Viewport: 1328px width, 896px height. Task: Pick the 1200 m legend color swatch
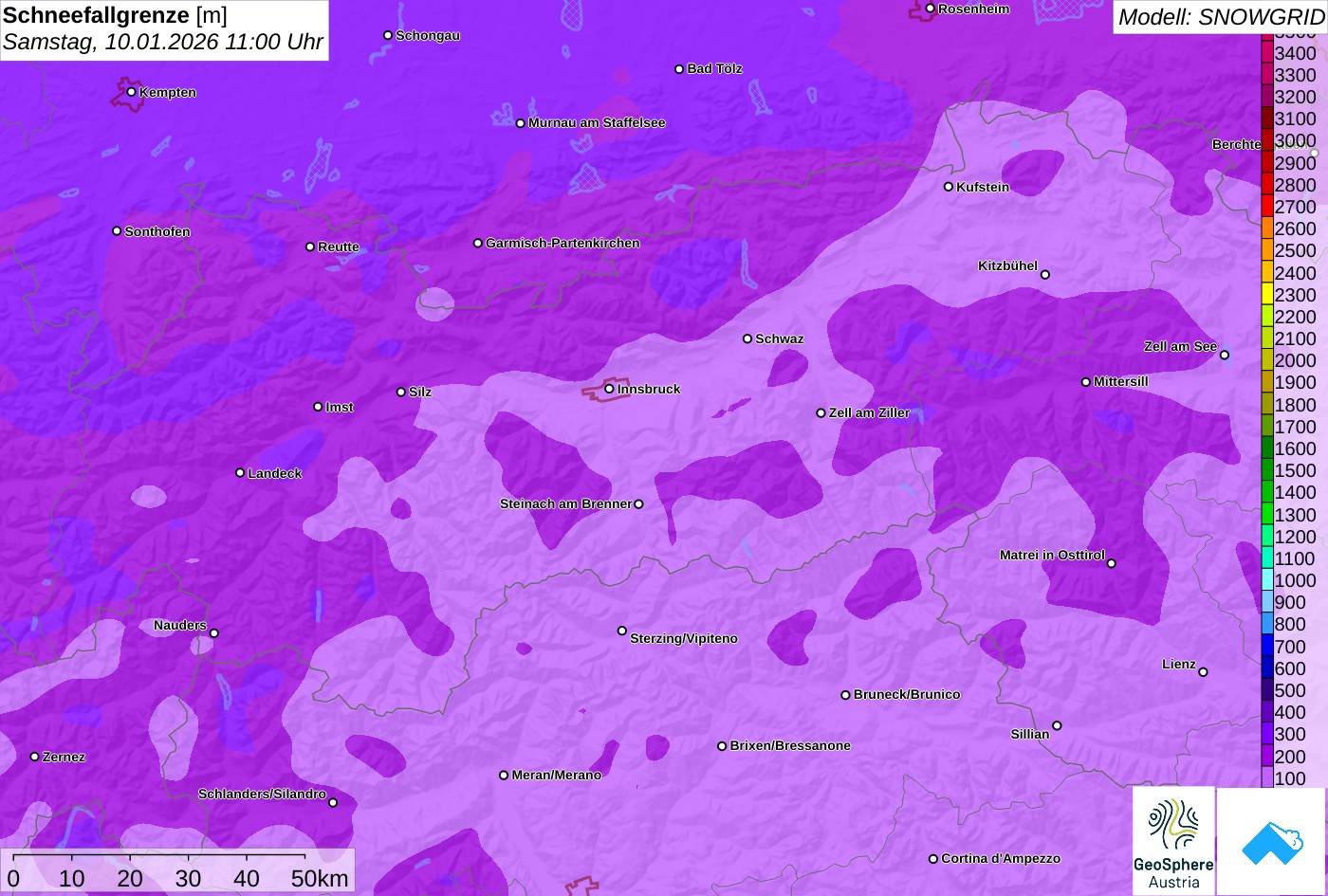tap(1266, 537)
